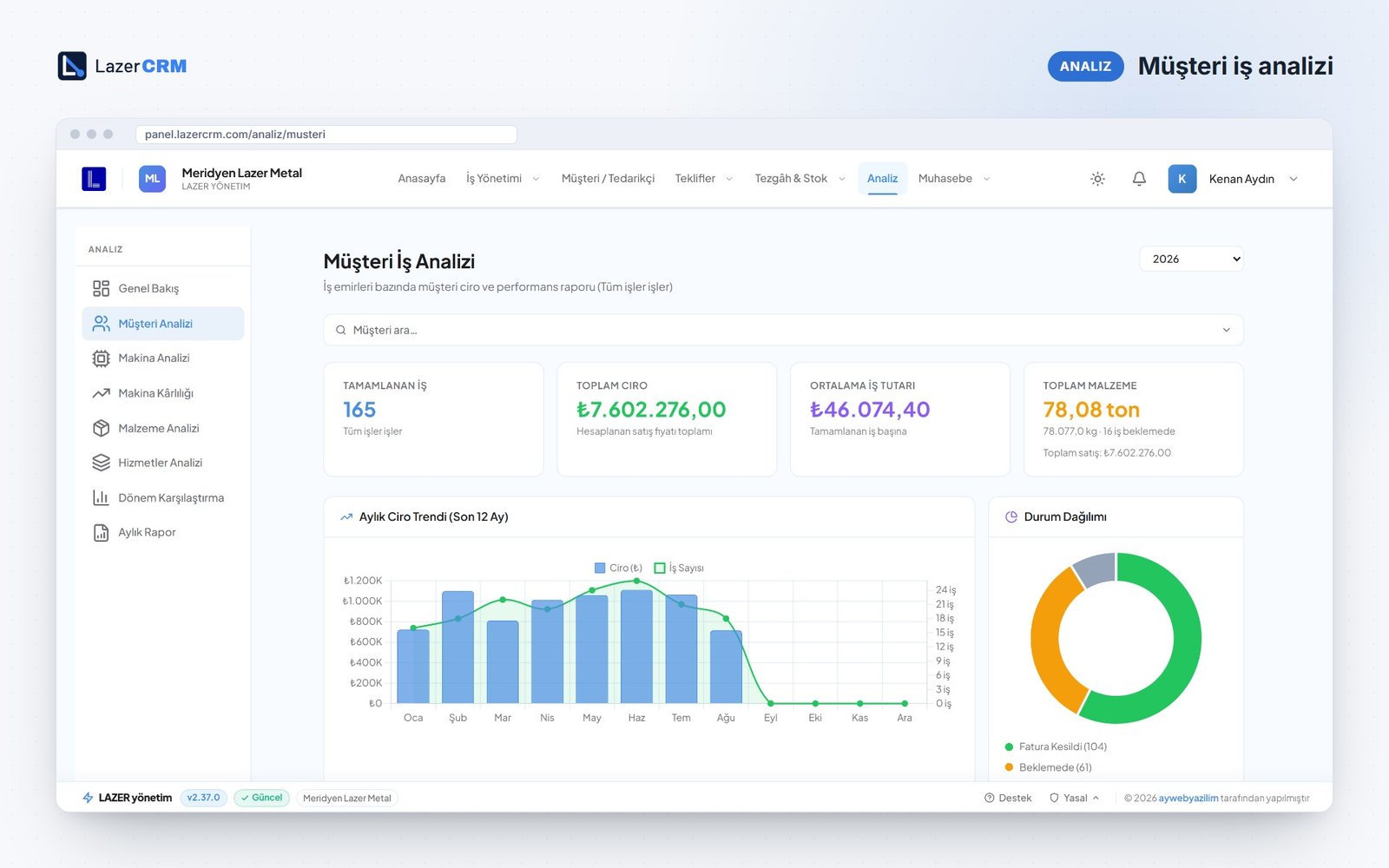Click the green donut chart segment
Image resolution: width=1389 pixels, height=868 pixels.
(1188, 642)
